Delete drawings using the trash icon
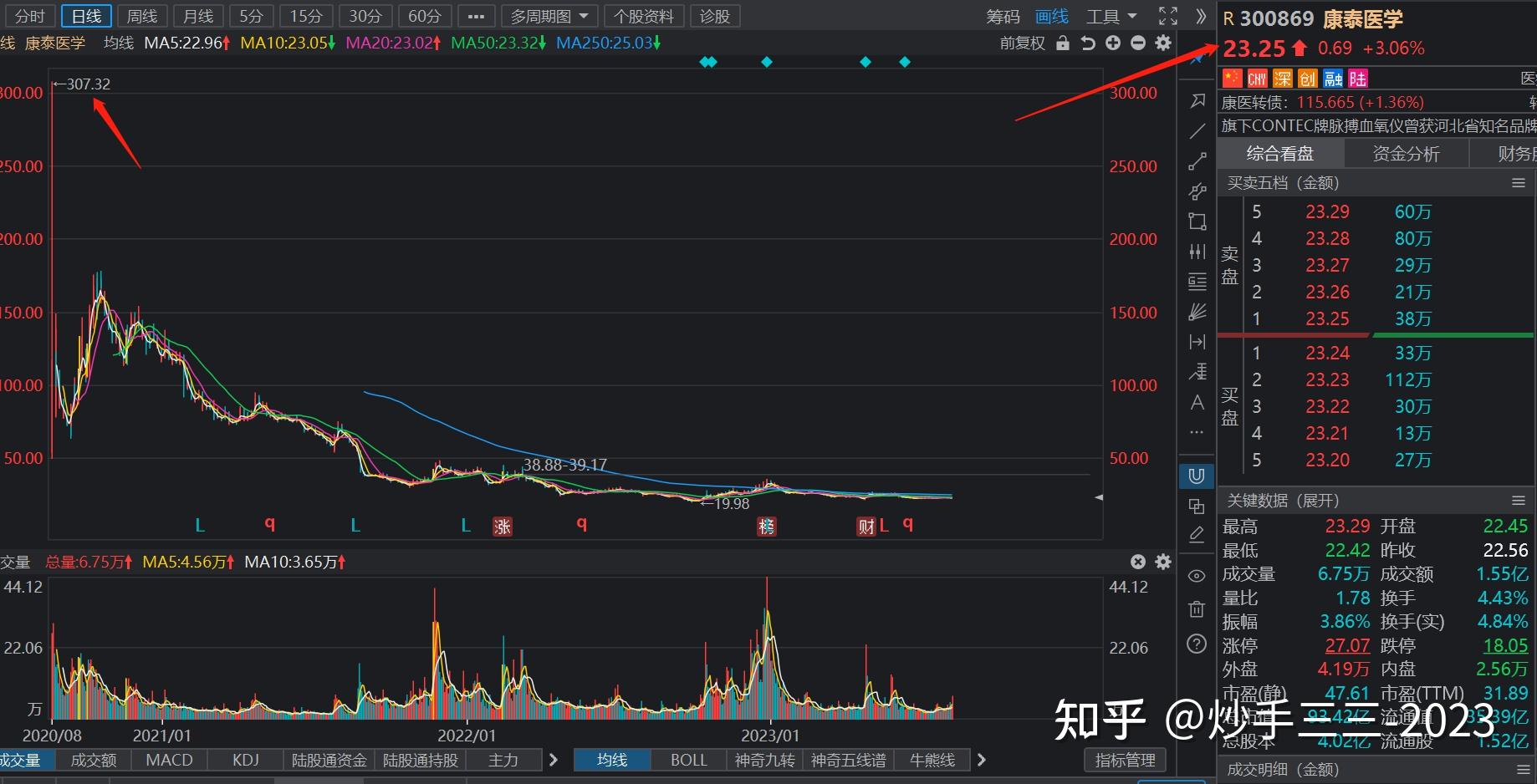1537x784 pixels. [x=1197, y=608]
